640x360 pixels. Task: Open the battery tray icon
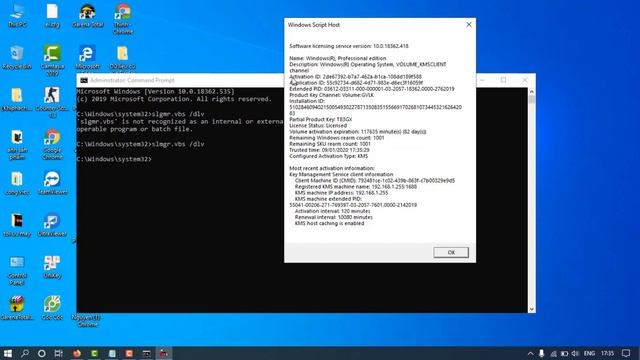click(564, 353)
